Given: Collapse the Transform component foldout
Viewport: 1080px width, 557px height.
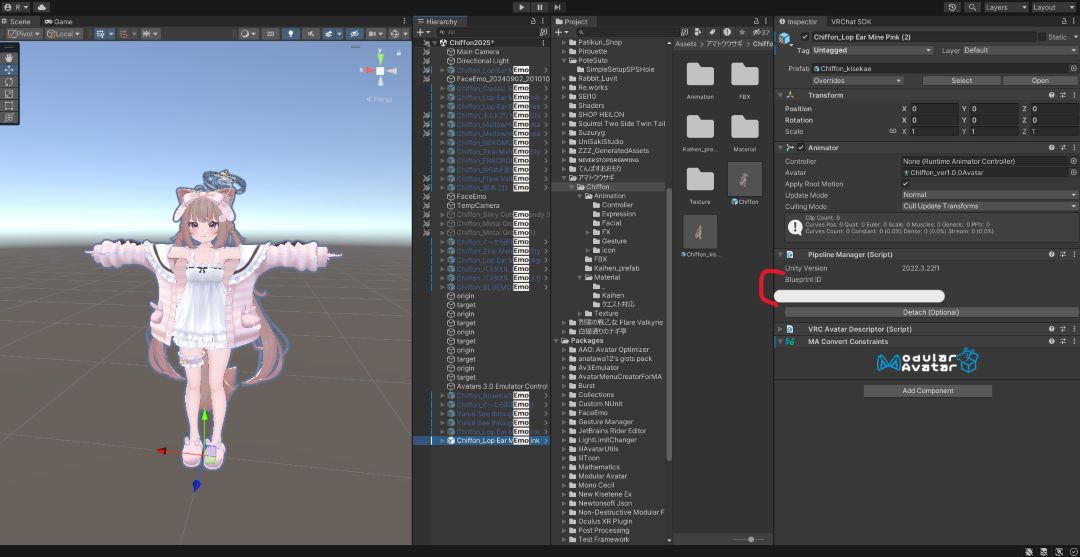Looking at the screenshot, I should coord(780,95).
